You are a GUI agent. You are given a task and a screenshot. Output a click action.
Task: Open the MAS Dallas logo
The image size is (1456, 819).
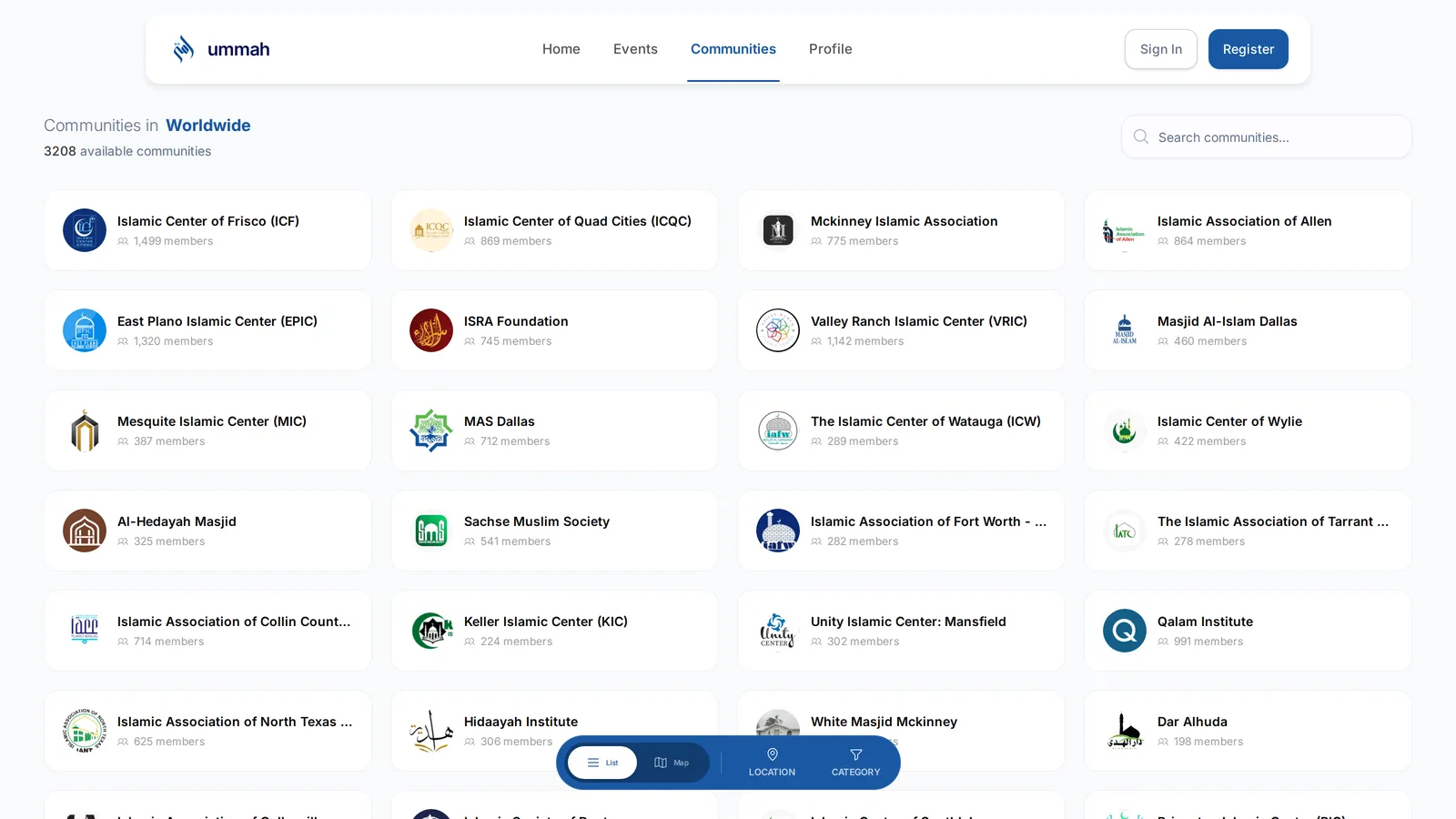(431, 430)
